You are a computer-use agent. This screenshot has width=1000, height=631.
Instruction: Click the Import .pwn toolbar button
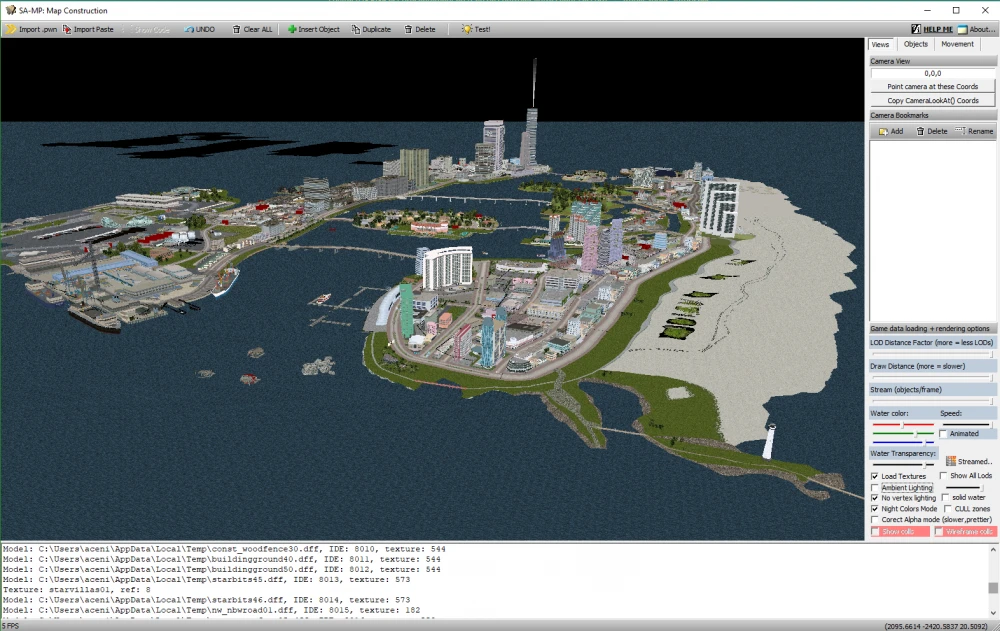click(x=31, y=29)
